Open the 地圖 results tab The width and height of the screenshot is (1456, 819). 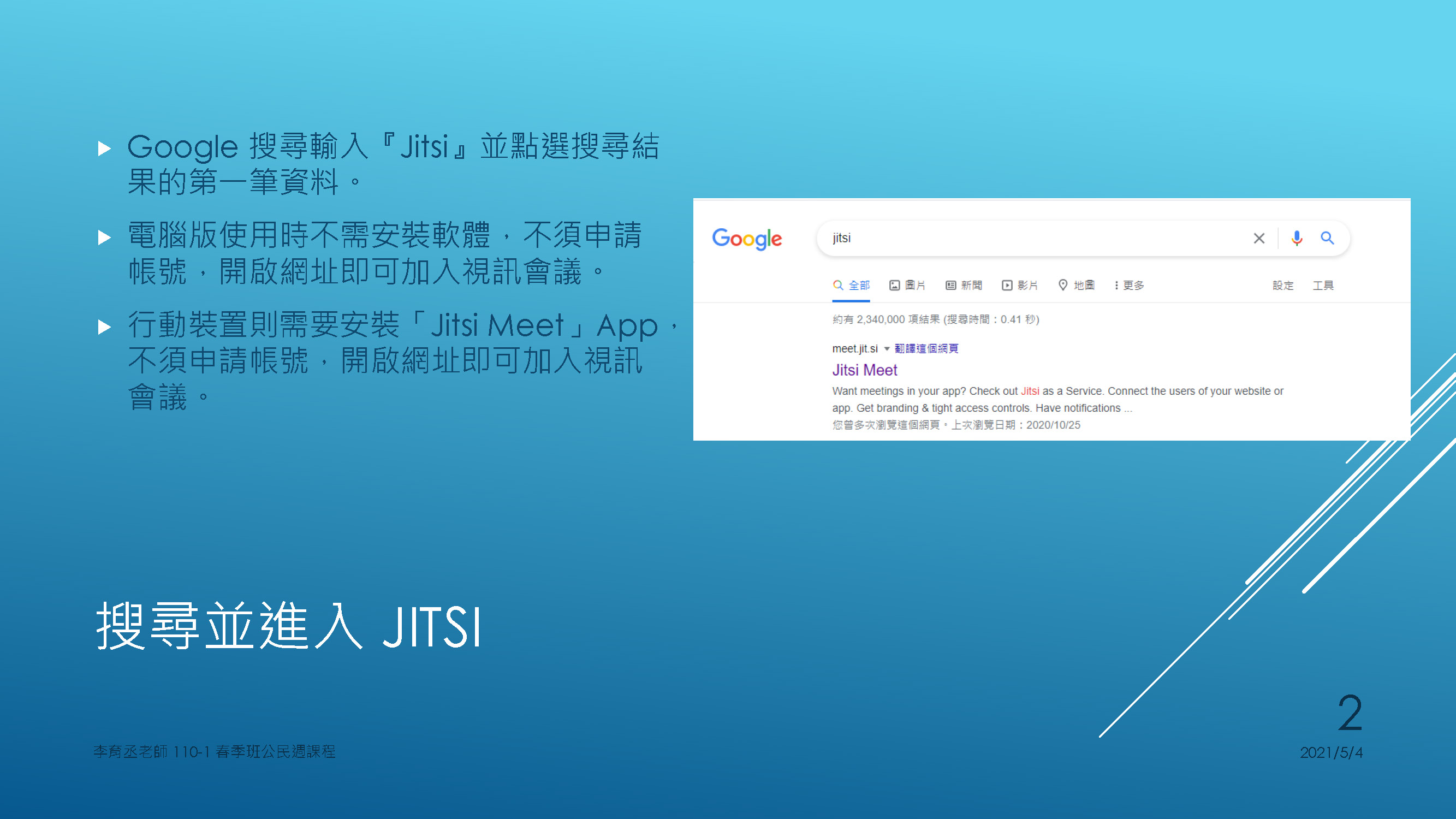coord(1076,286)
